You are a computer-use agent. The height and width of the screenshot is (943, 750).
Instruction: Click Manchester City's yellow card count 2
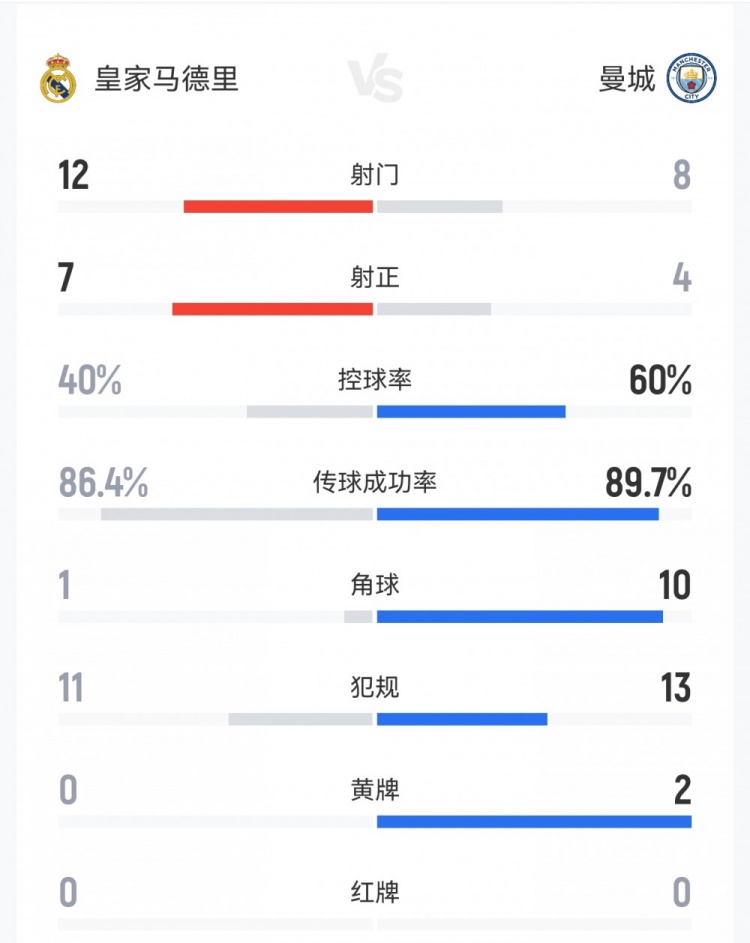[682, 791]
